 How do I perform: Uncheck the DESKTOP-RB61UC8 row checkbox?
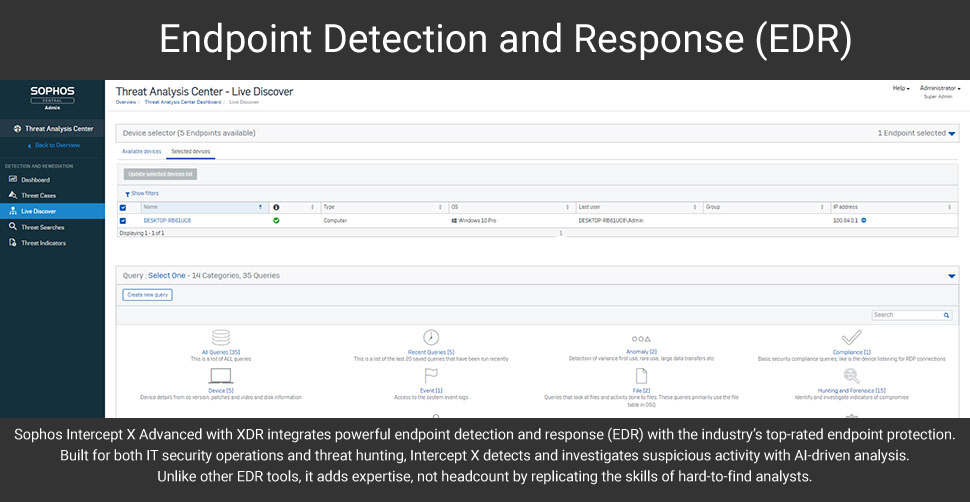pyautogui.click(x=122, y=221)
